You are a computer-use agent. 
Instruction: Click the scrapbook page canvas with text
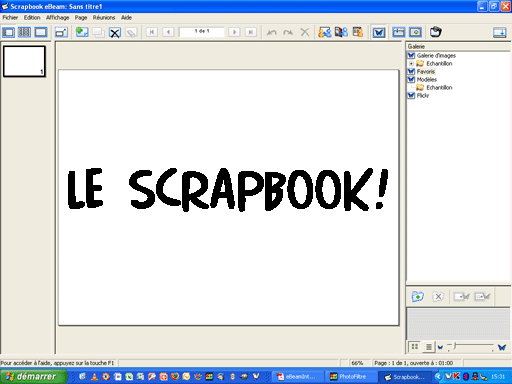click(229, 197)
